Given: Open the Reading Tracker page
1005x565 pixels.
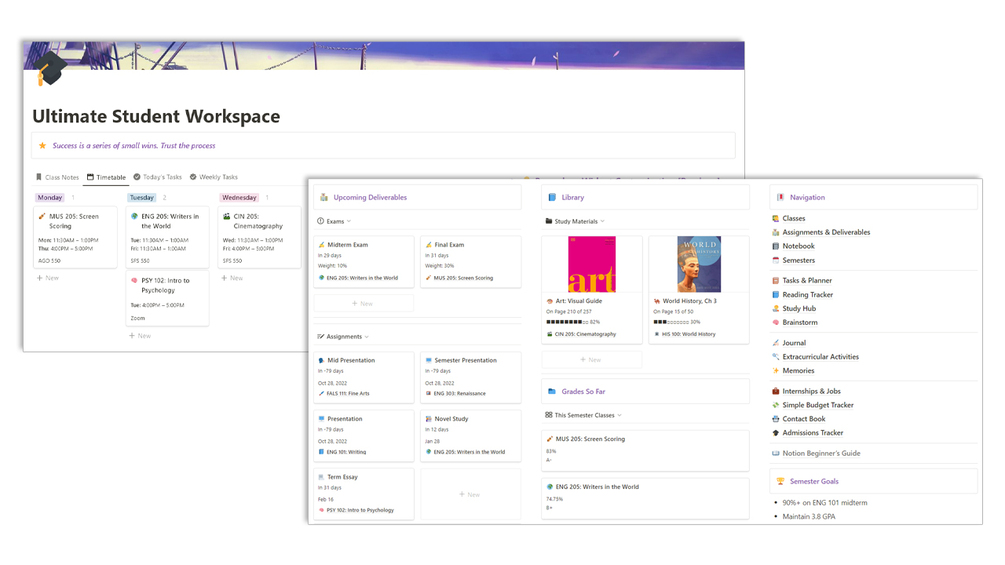Looking at the screenshot, I should point(807,295).
